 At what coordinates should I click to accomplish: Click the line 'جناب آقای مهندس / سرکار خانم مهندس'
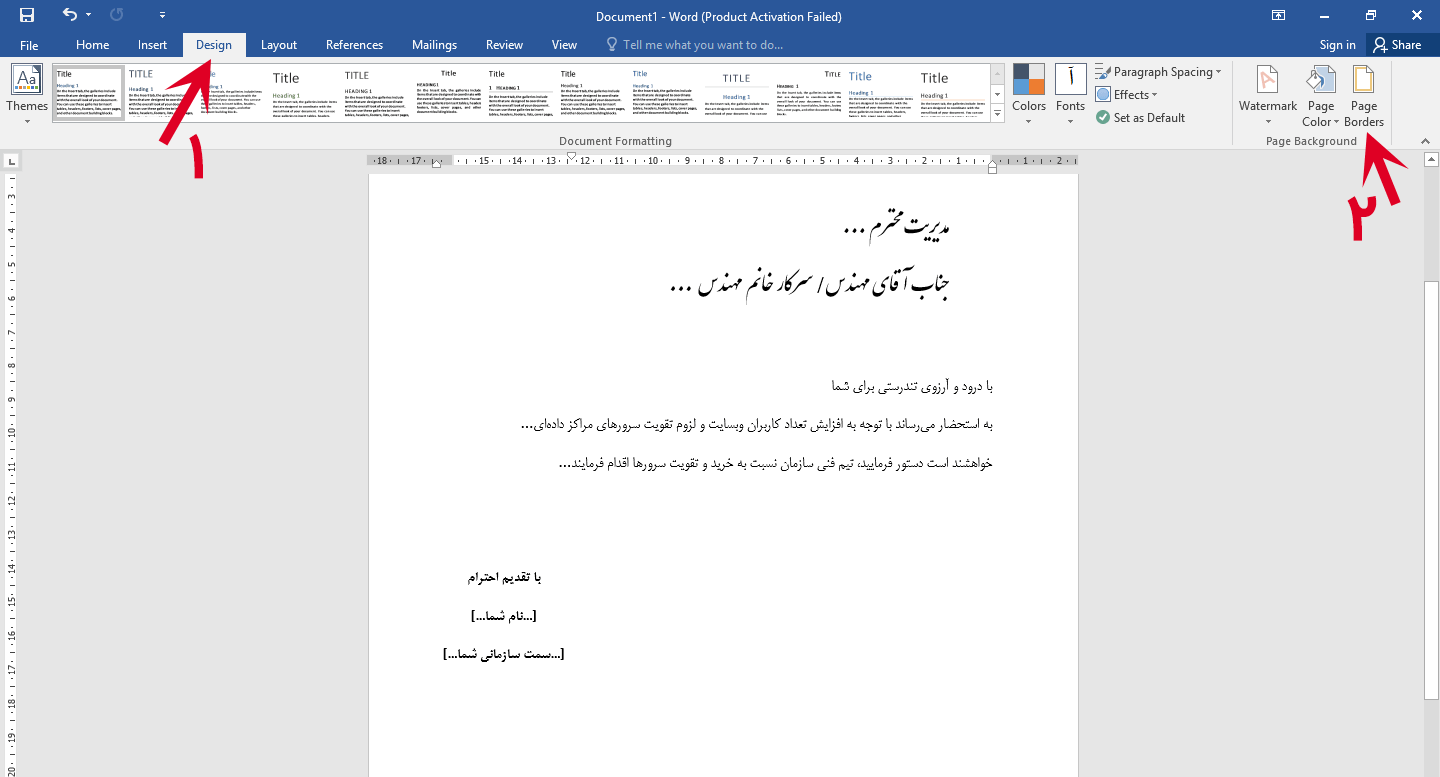[x=809, y=286]
